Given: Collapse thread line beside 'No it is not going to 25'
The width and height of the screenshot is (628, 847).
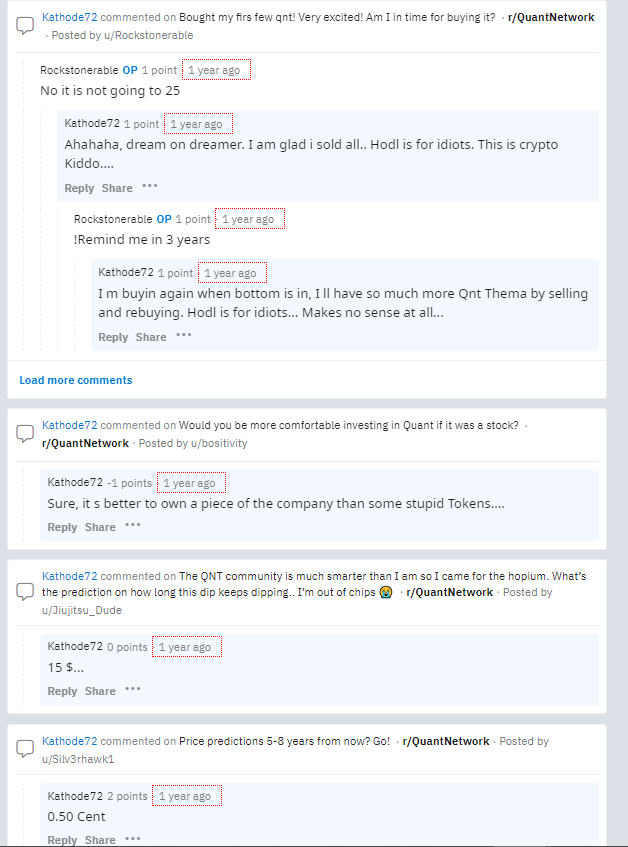Looking at the screenshot, I should click(x=24, y=205).
